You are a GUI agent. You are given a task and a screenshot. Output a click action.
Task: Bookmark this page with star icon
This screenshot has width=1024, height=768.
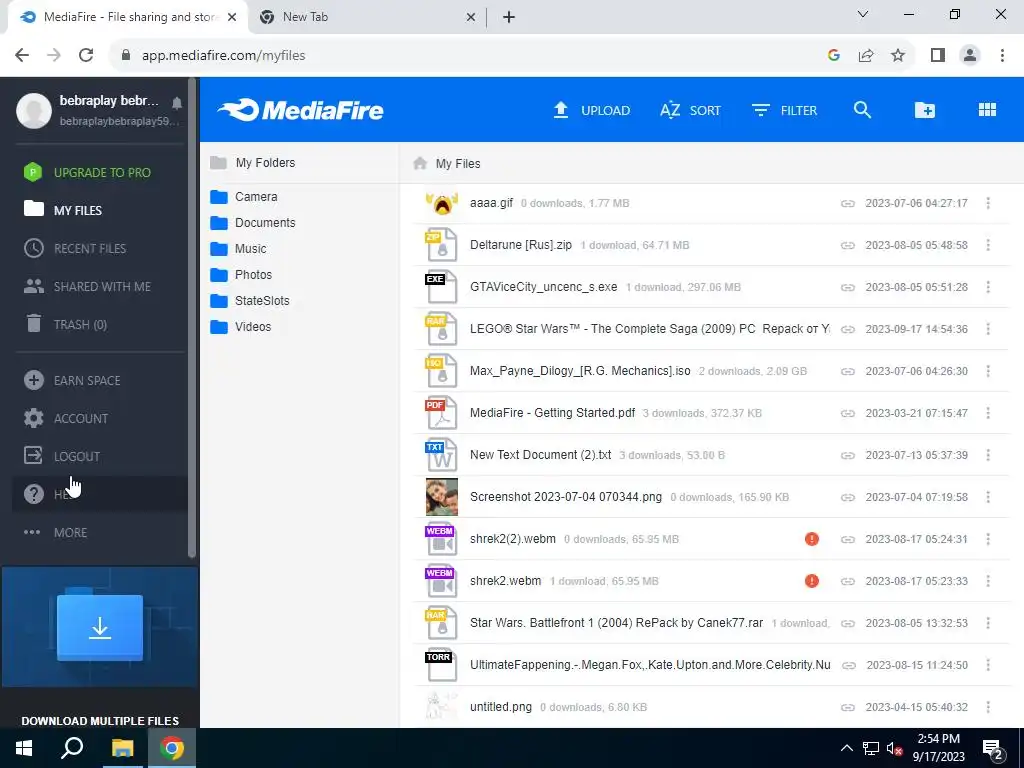point(898,56)
